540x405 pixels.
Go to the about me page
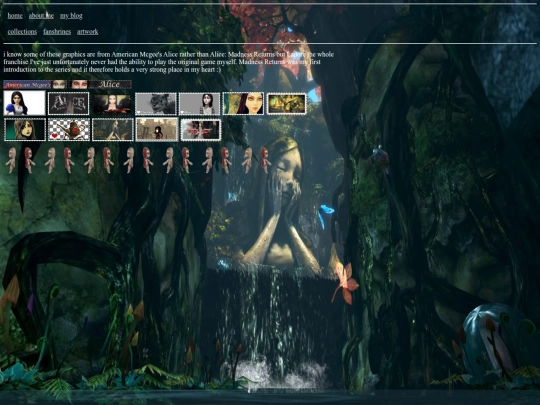[41, 16]
